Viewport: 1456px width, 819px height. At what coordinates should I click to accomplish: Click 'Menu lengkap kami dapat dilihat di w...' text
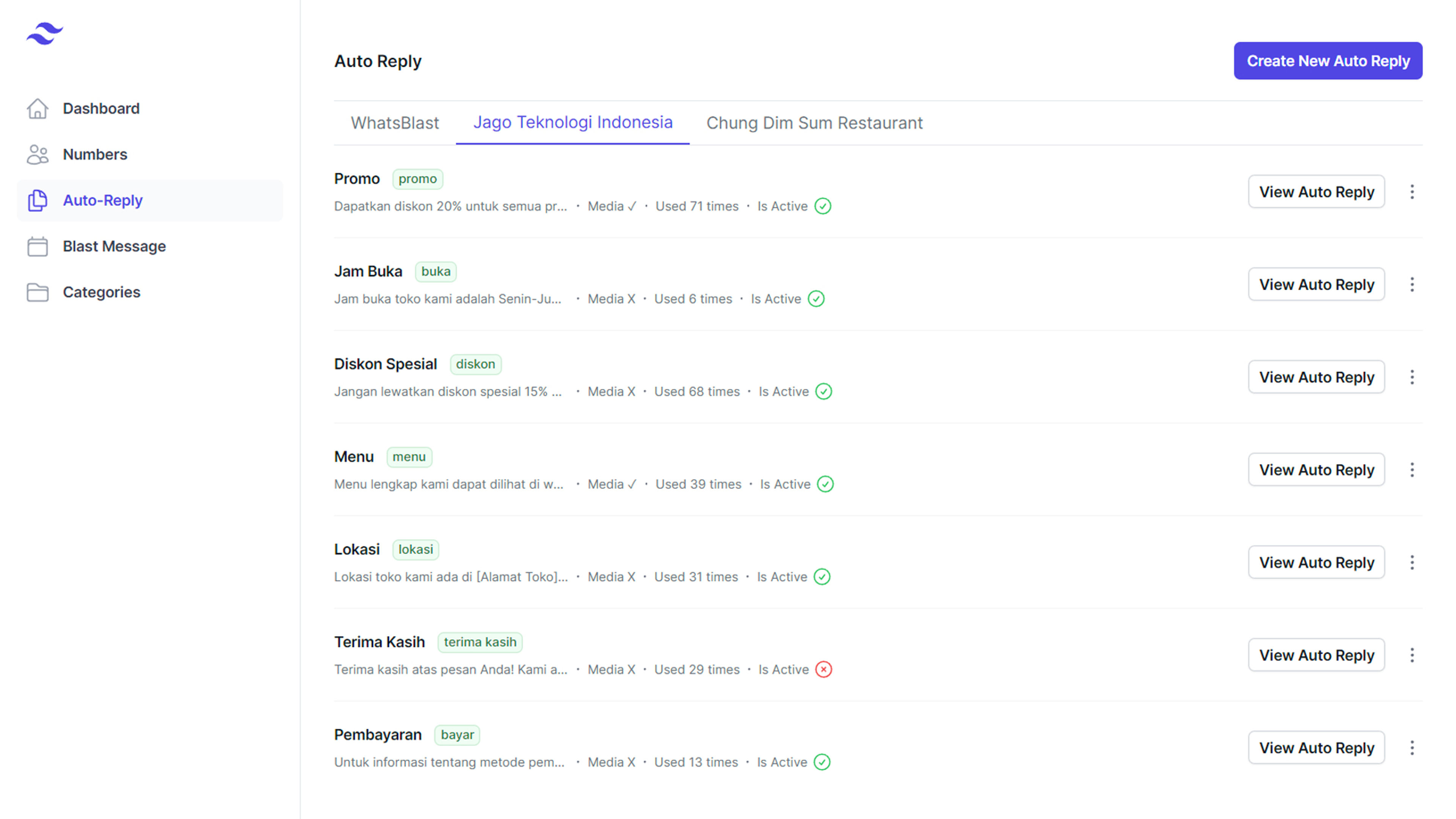coord(449,485)
